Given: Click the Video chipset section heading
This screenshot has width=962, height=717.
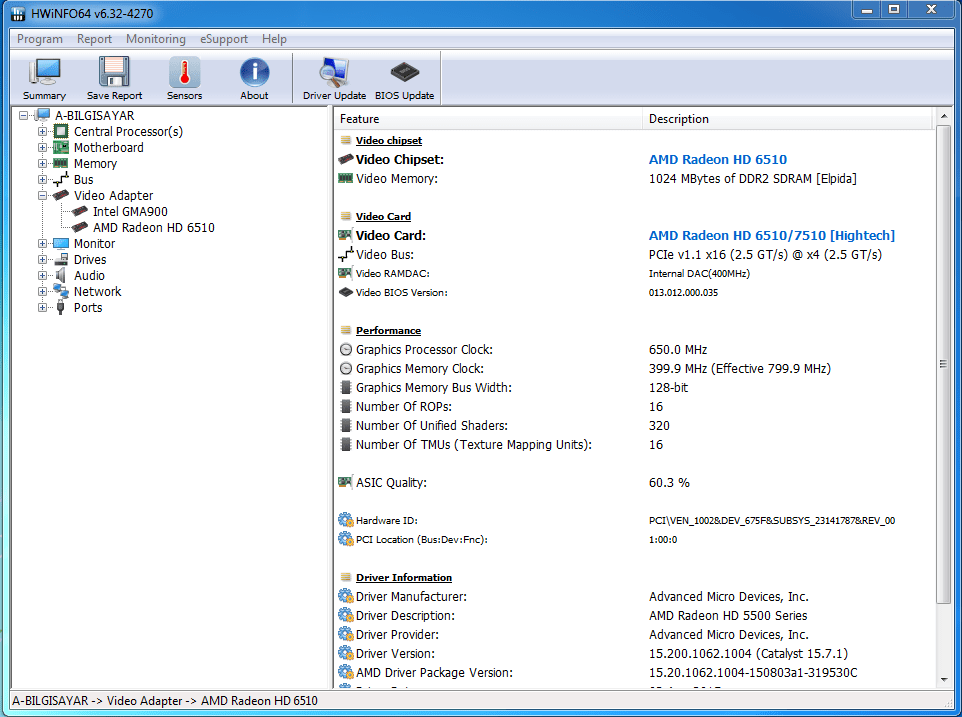Looking at the screenshot, I should tap(389, 140).
